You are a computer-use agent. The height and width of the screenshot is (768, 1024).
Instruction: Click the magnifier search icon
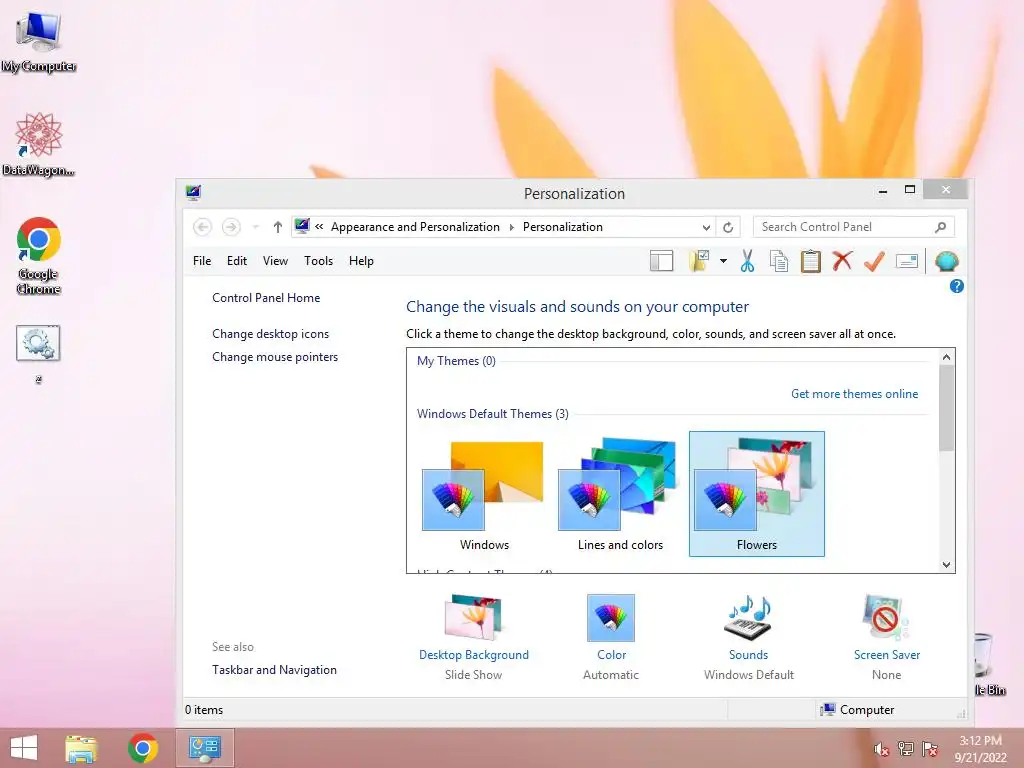pyautogui.click(x=940, y=227)
